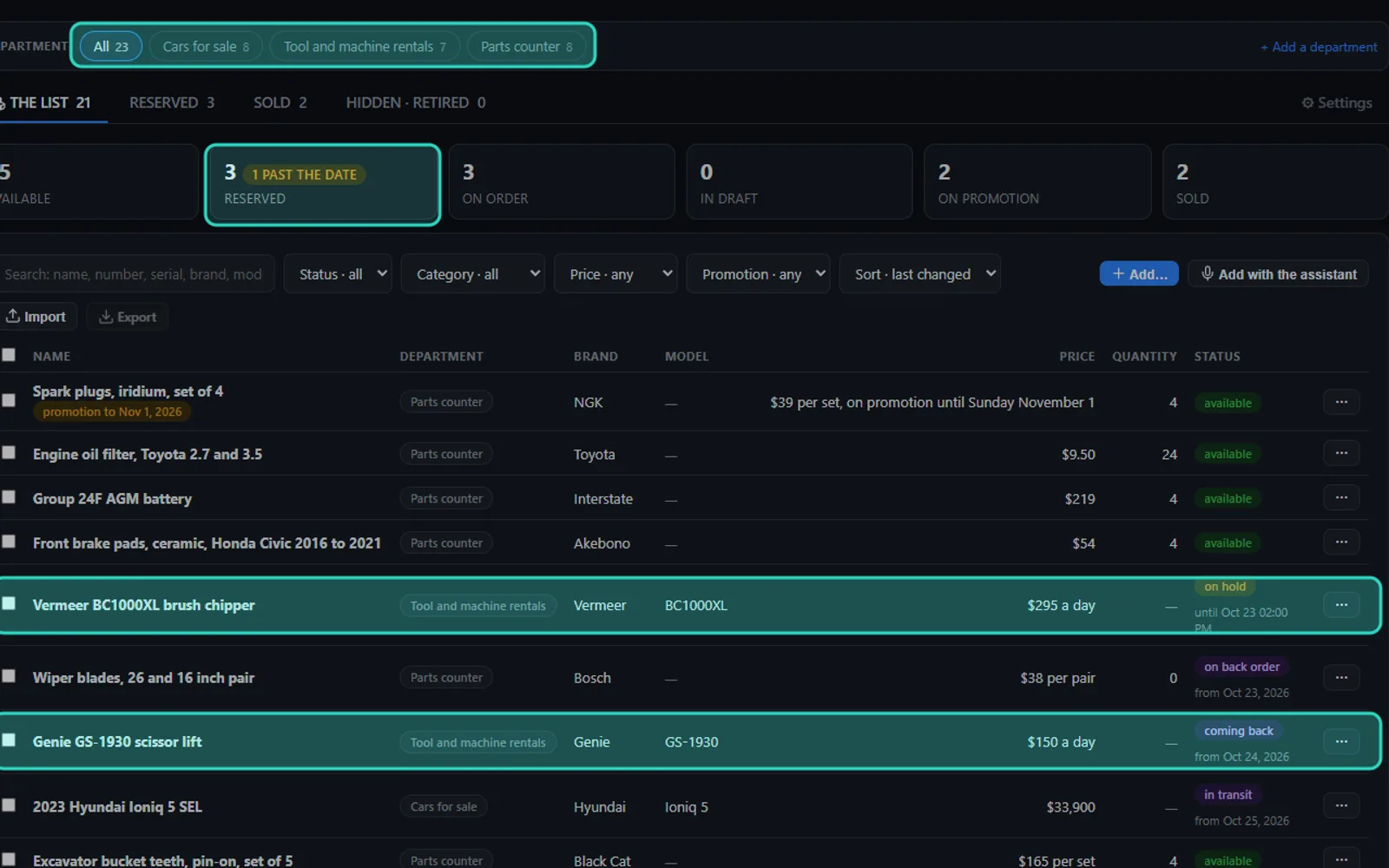Click the Import button
Screen dimensions: 1389x868
(x=36, y=317)
